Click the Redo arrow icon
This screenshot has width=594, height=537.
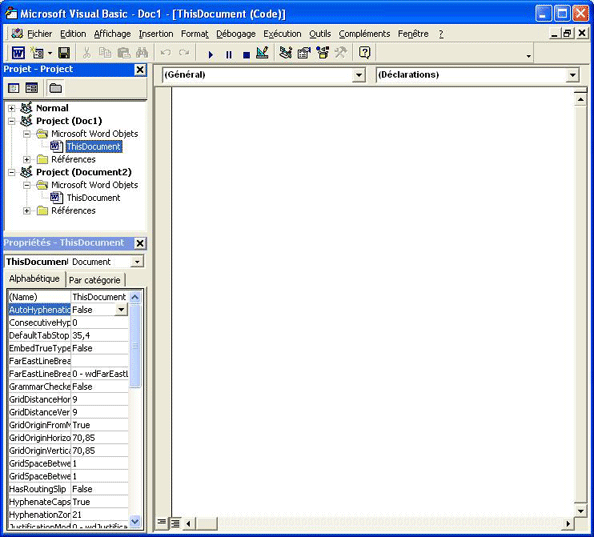coord(184,53)
